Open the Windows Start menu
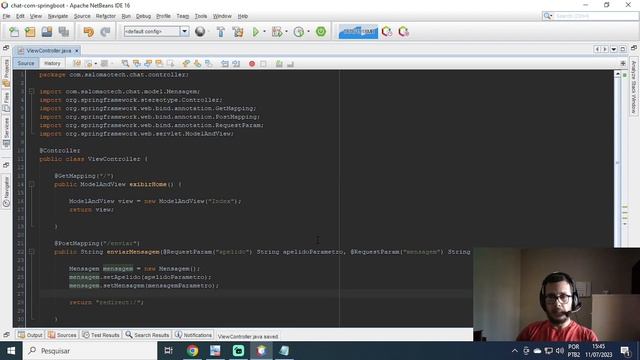Screen dimensions: 640x360 tap(11, 351)
